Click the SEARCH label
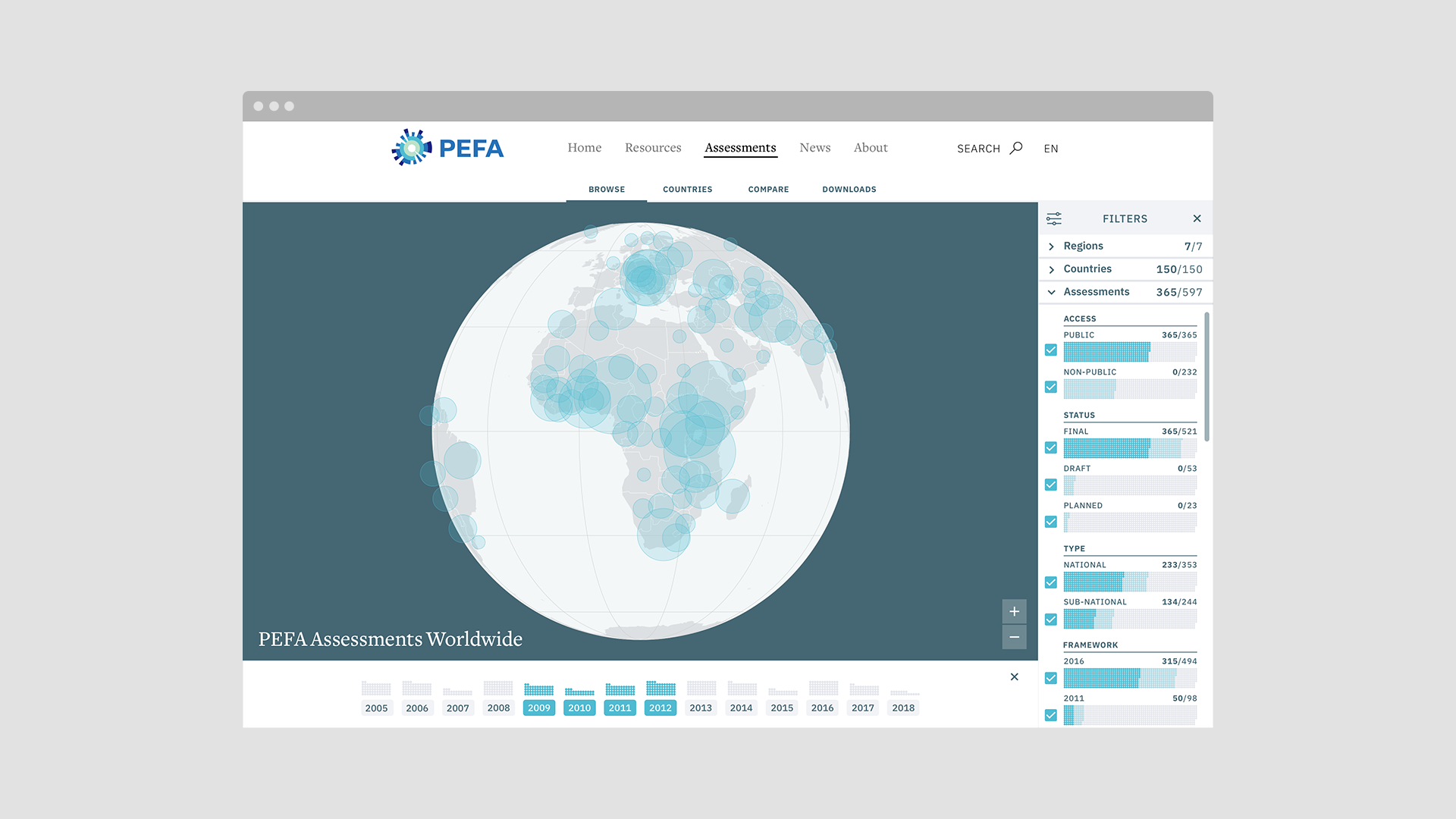Viewport: 1456px width, 819px height. pyautogui.click(x=978, y=149)
